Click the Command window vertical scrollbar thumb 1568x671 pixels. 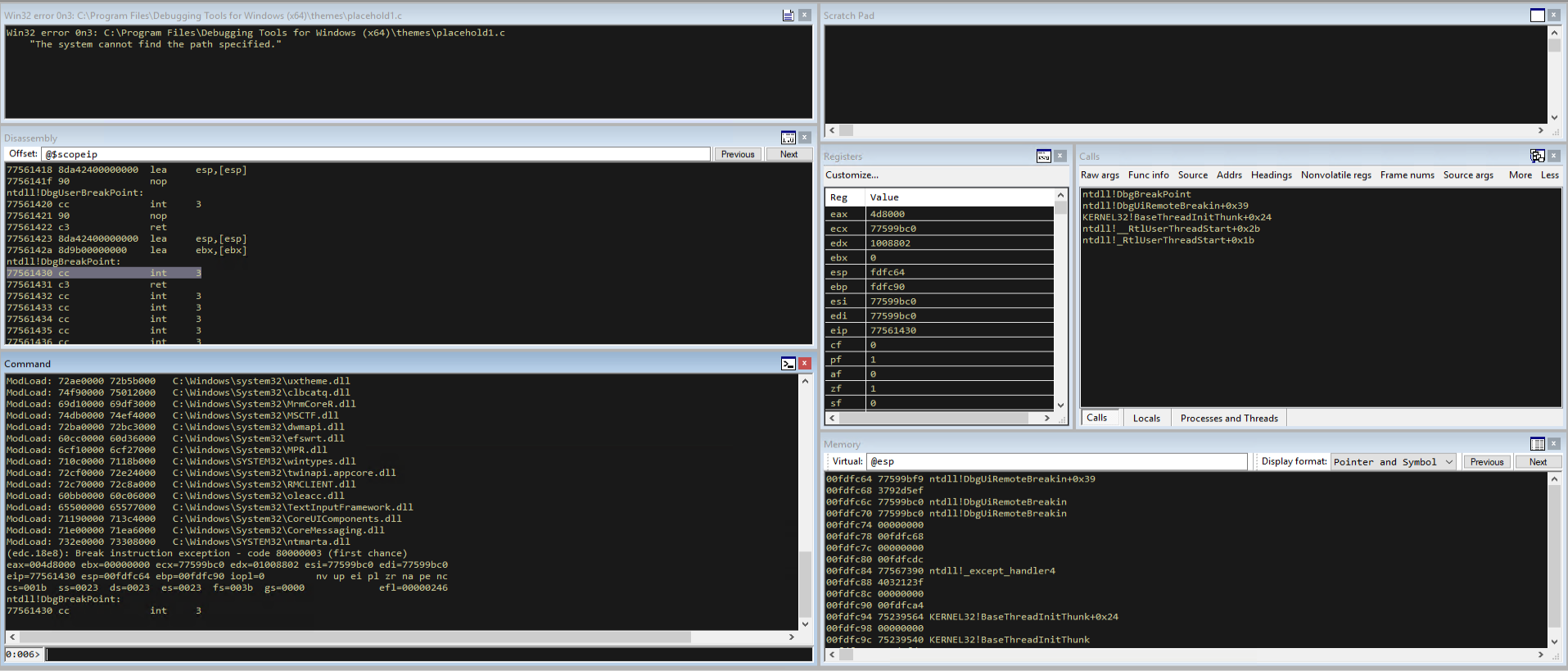point(805,583)
